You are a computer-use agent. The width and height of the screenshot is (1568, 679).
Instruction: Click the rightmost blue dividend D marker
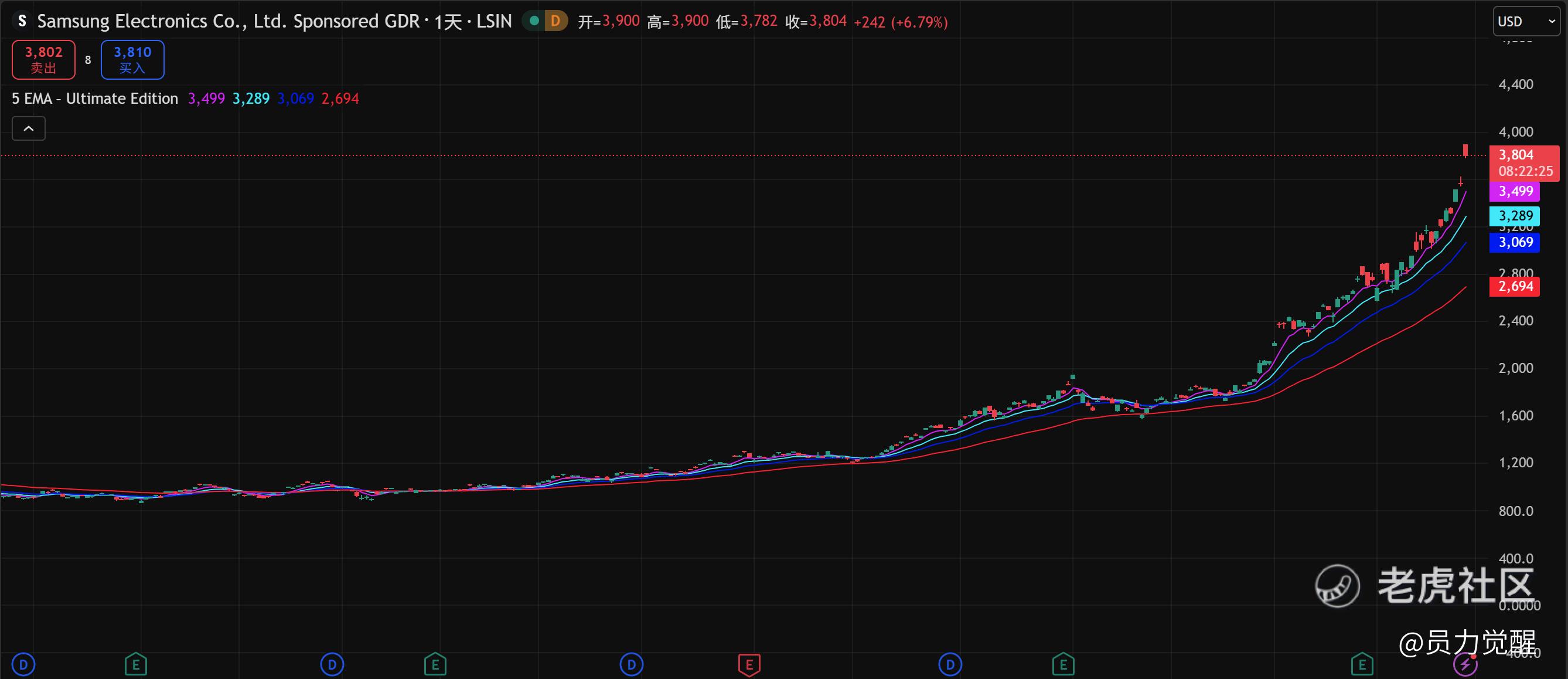click(950, 664)
